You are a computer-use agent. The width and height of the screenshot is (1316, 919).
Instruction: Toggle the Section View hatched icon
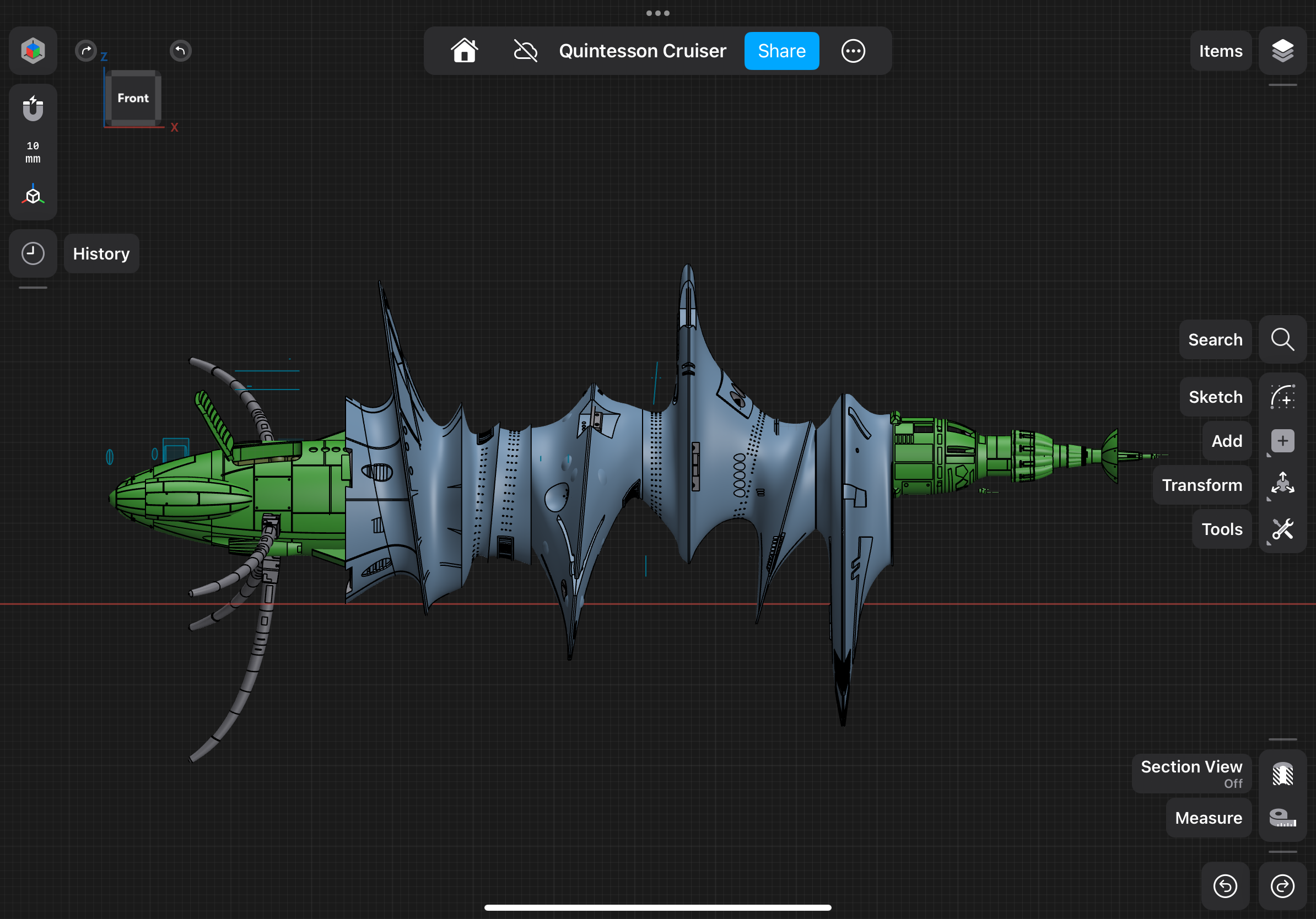(x=1283, y=774)
